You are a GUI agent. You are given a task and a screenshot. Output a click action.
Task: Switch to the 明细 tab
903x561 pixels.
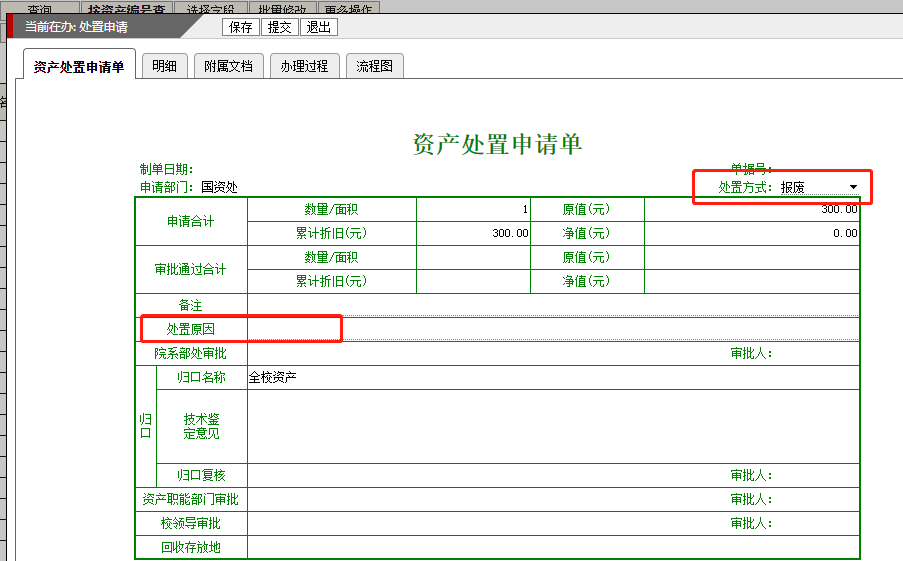(164, 67)
